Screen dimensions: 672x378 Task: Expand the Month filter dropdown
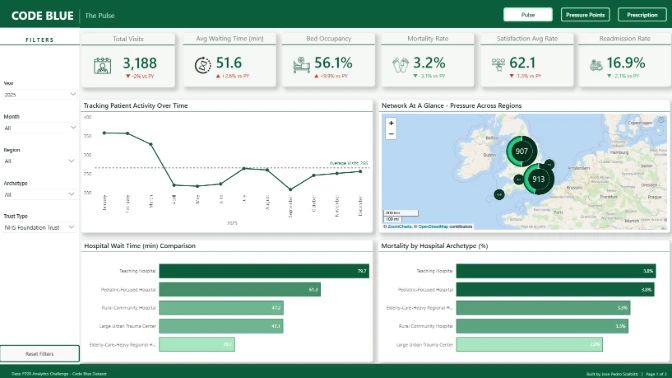39,128
